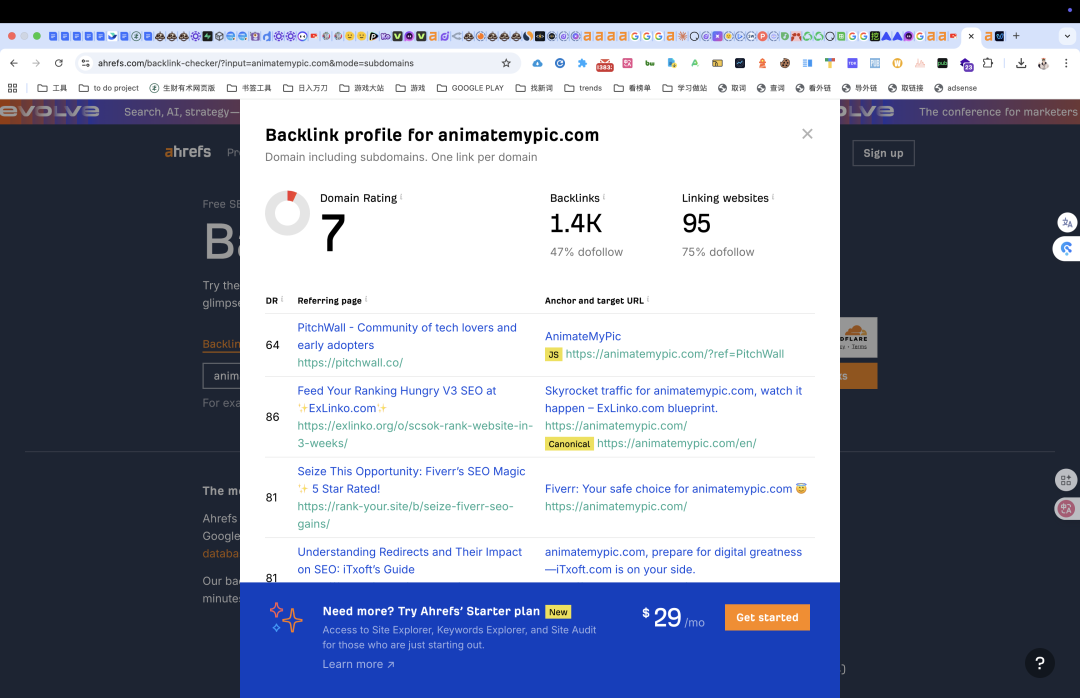
Task: Expand the tab search dropdown arrow
Action: coord(1067,36)
